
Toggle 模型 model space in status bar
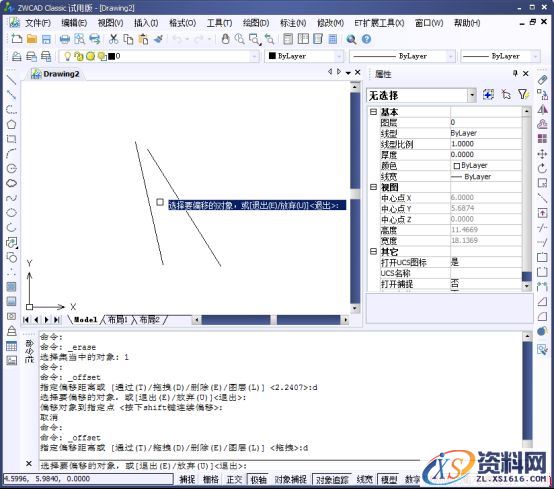coord(388,479)
